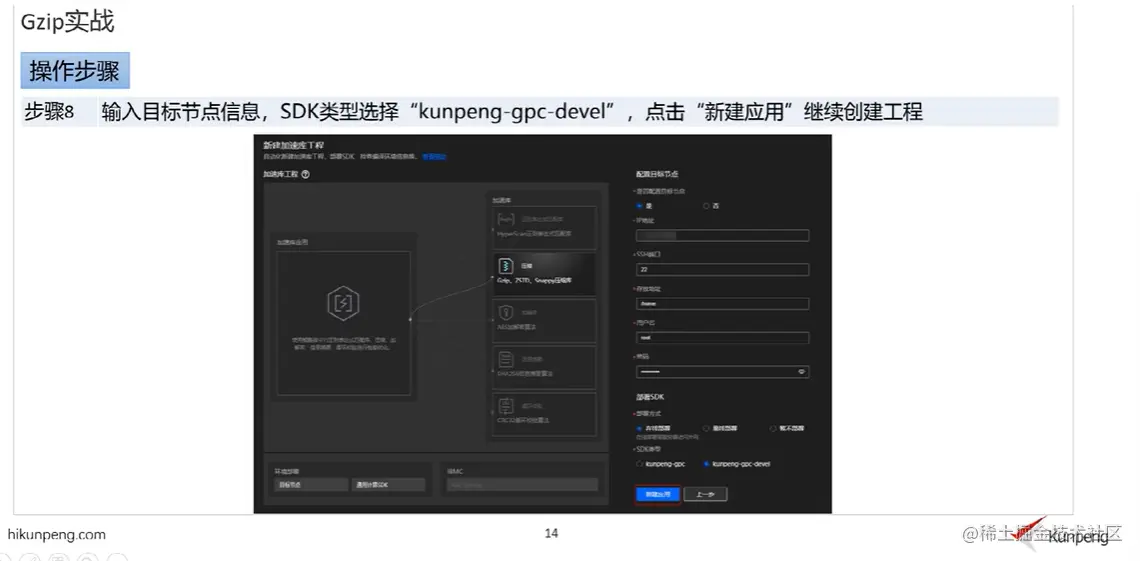This screenshot has width=1140, height=561.
Task: Click the password input field
Action: click(x=723, y=371)
